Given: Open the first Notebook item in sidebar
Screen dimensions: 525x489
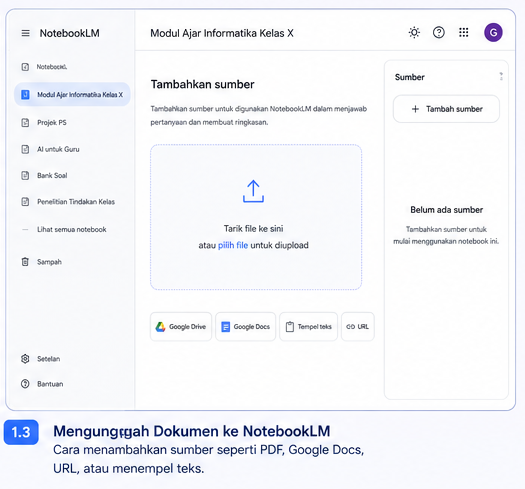Looking at the screenshot, I should (x=44, y=67).
